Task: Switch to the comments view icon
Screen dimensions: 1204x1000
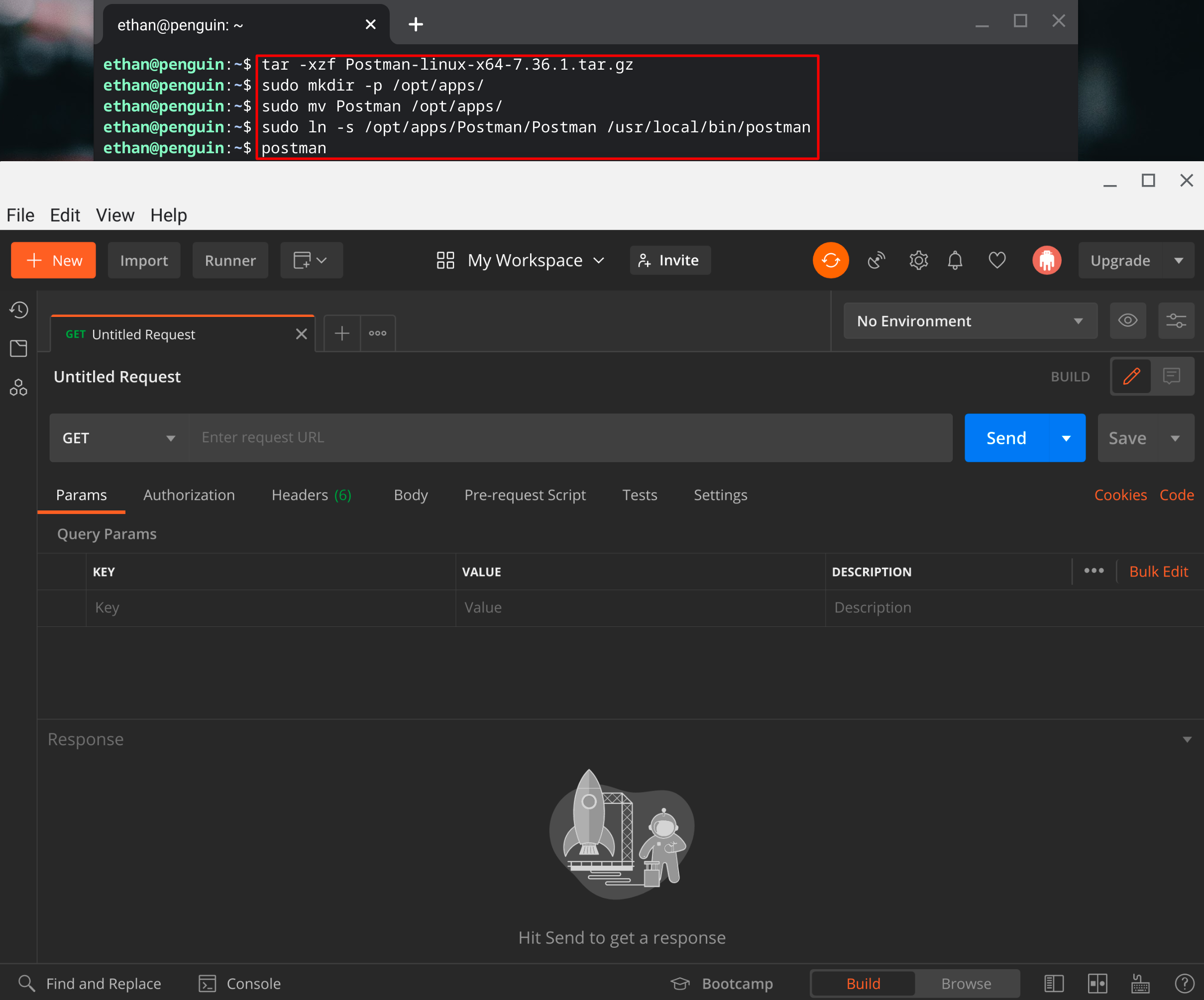Action: tap(1172, 376)
